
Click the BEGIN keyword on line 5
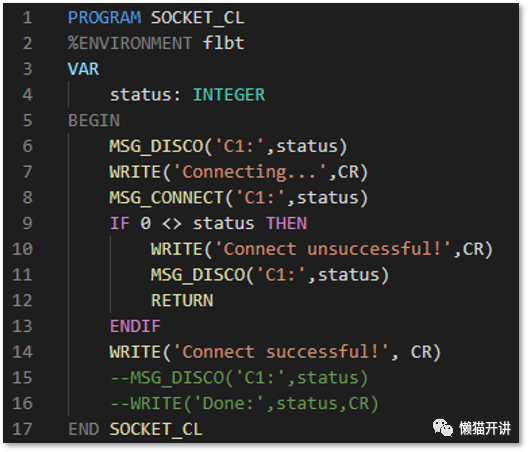[94, 121]
